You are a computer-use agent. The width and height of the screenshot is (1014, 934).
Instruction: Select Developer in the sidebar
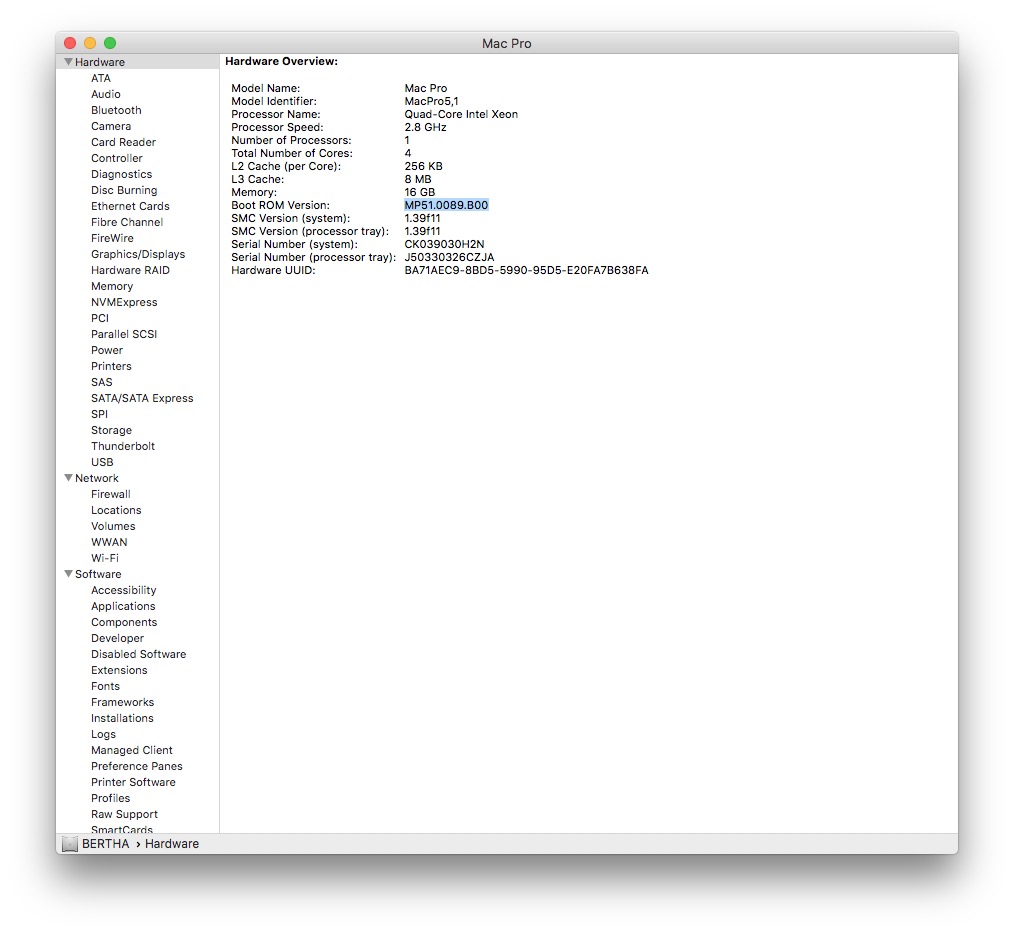point(117,638)
